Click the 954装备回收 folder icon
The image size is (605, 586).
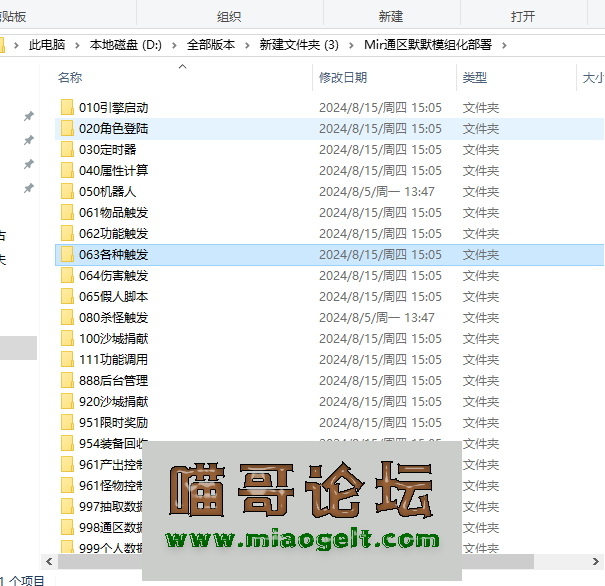tap(67, 444)
